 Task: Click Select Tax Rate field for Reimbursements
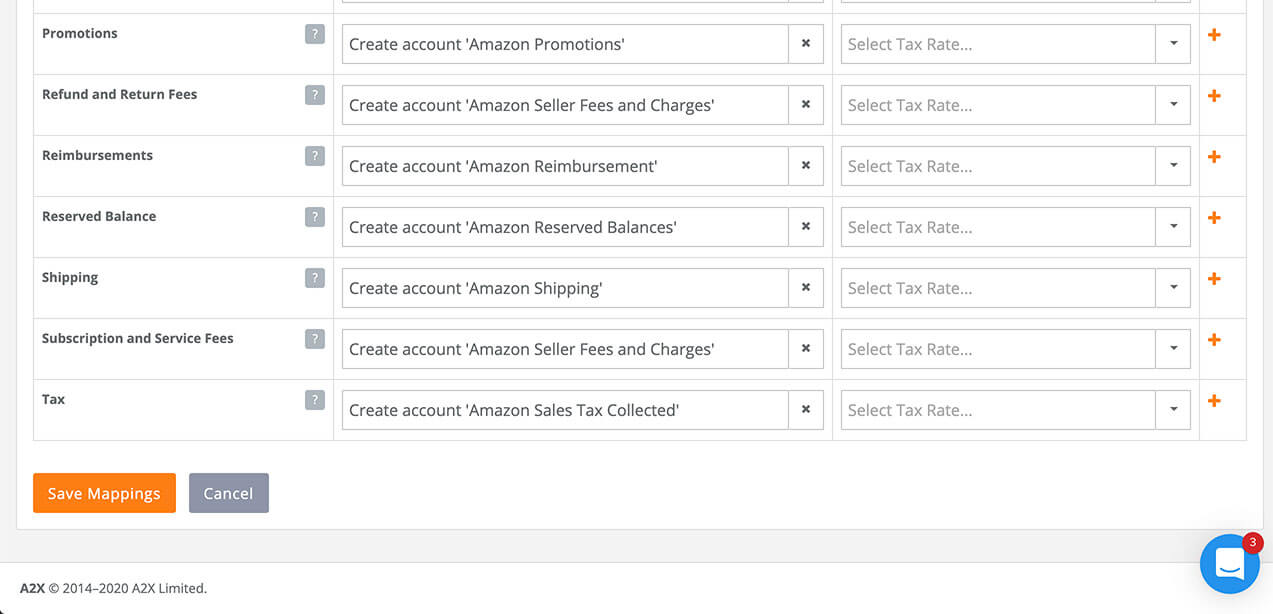click(x=998, y=166)
